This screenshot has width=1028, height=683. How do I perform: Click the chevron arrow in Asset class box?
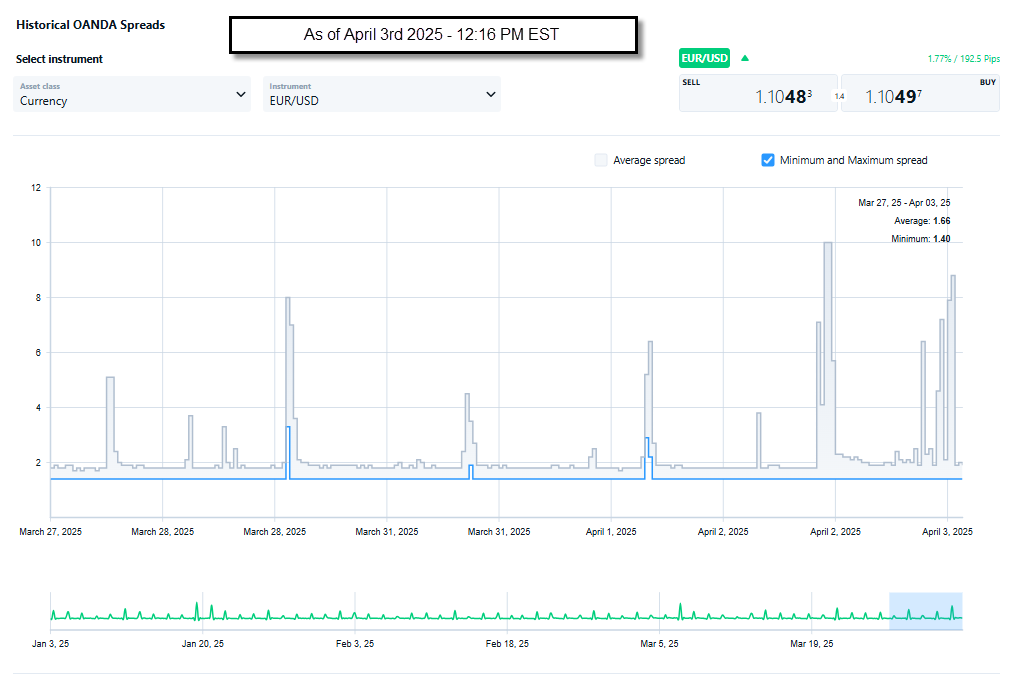coord(240,94)
